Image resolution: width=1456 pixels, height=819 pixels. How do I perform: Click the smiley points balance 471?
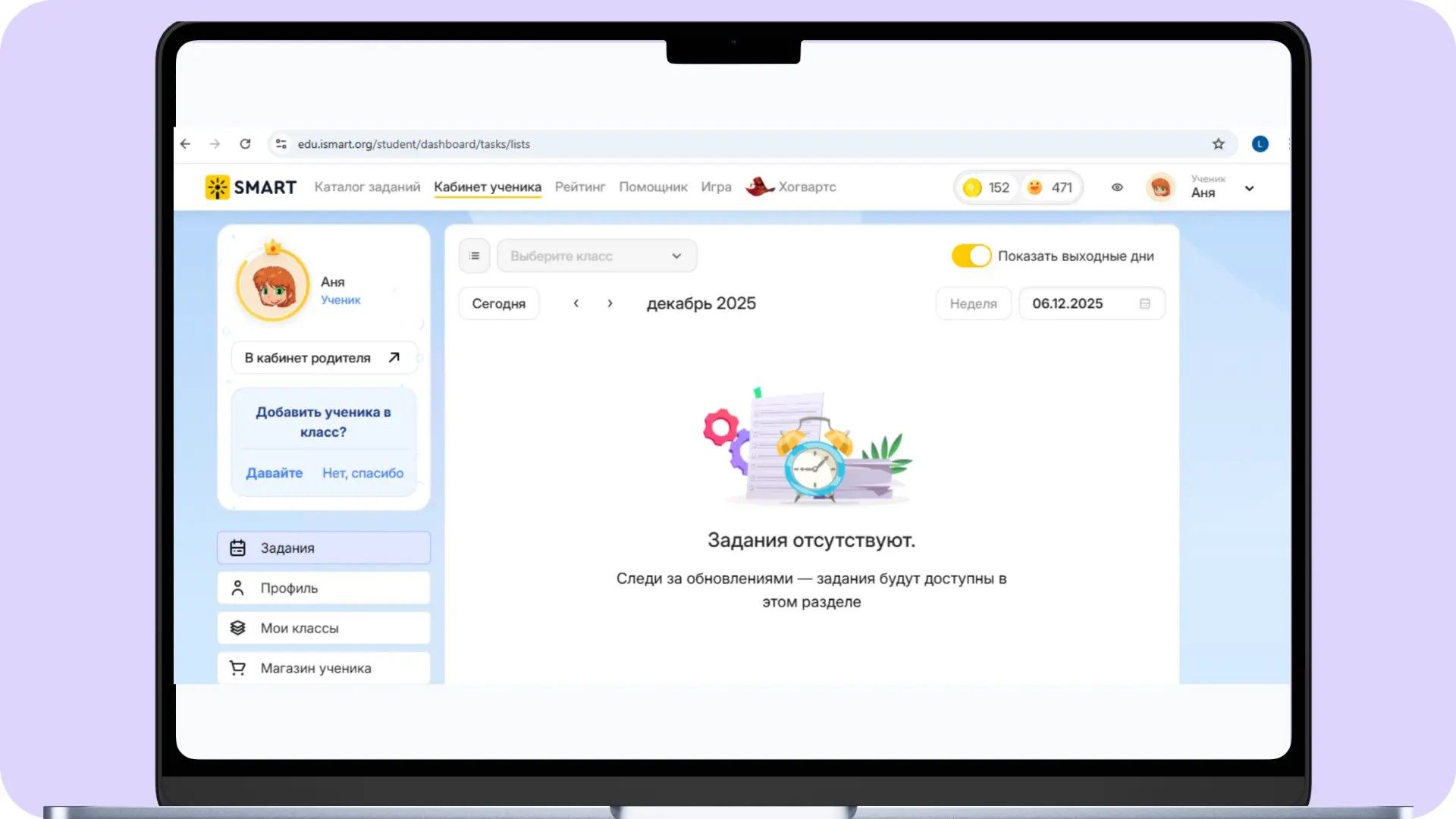pos(1050,187)
